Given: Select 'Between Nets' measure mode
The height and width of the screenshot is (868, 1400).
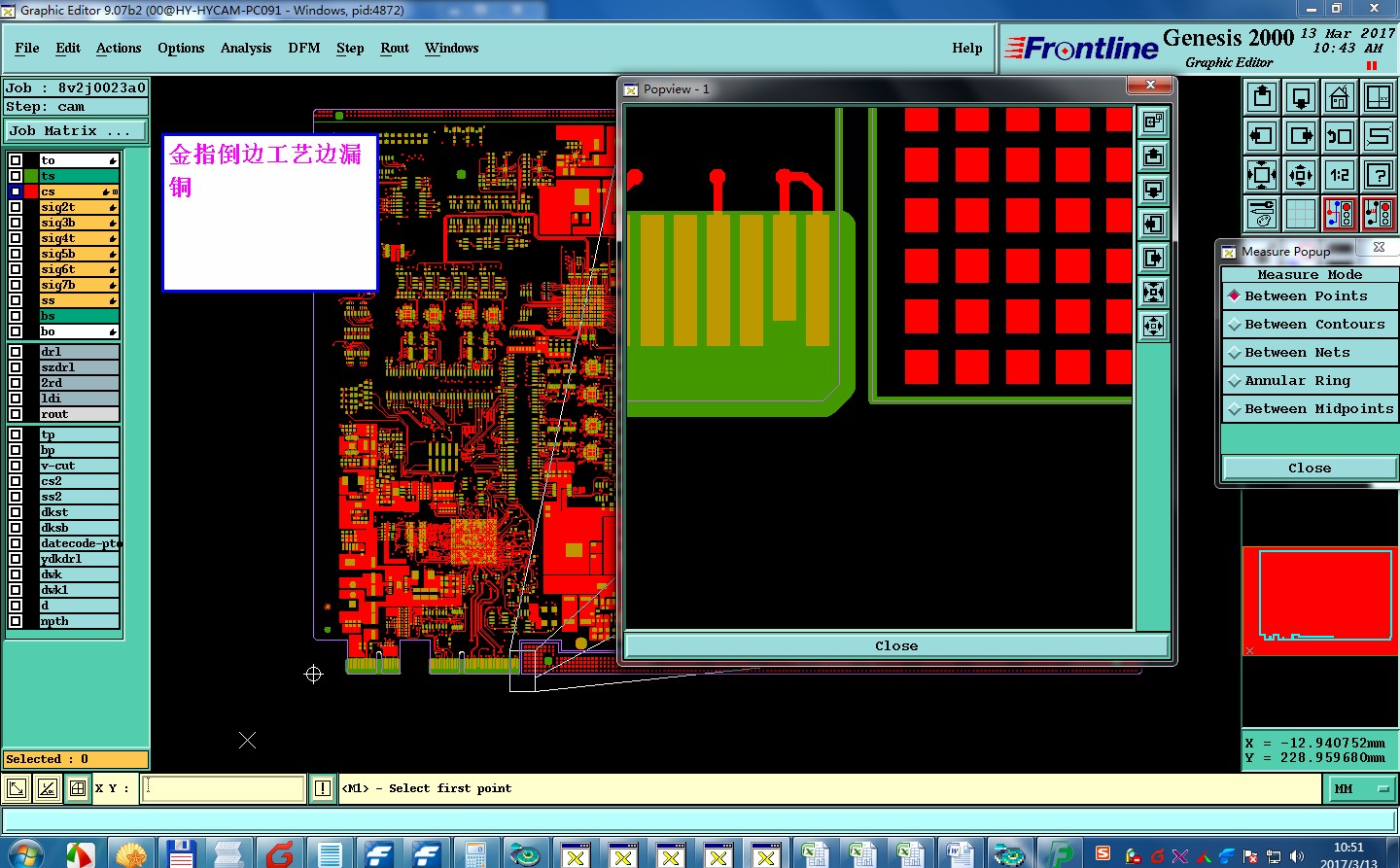Looking at the screenshot, I should click(1310, 353).
